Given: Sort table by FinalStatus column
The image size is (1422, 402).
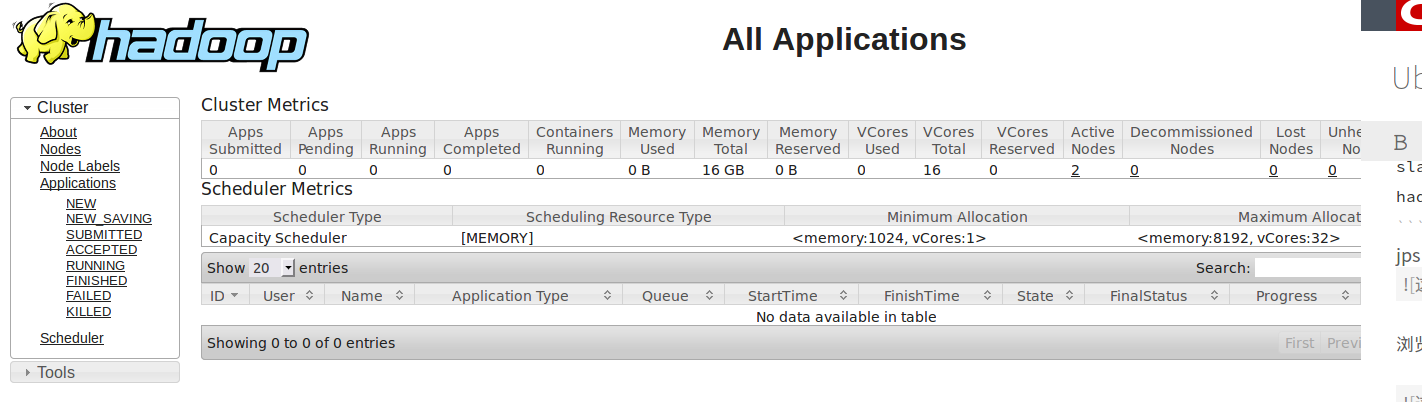Looking at the screenshot, I should pyautogui.click(x=1157, y=296).
